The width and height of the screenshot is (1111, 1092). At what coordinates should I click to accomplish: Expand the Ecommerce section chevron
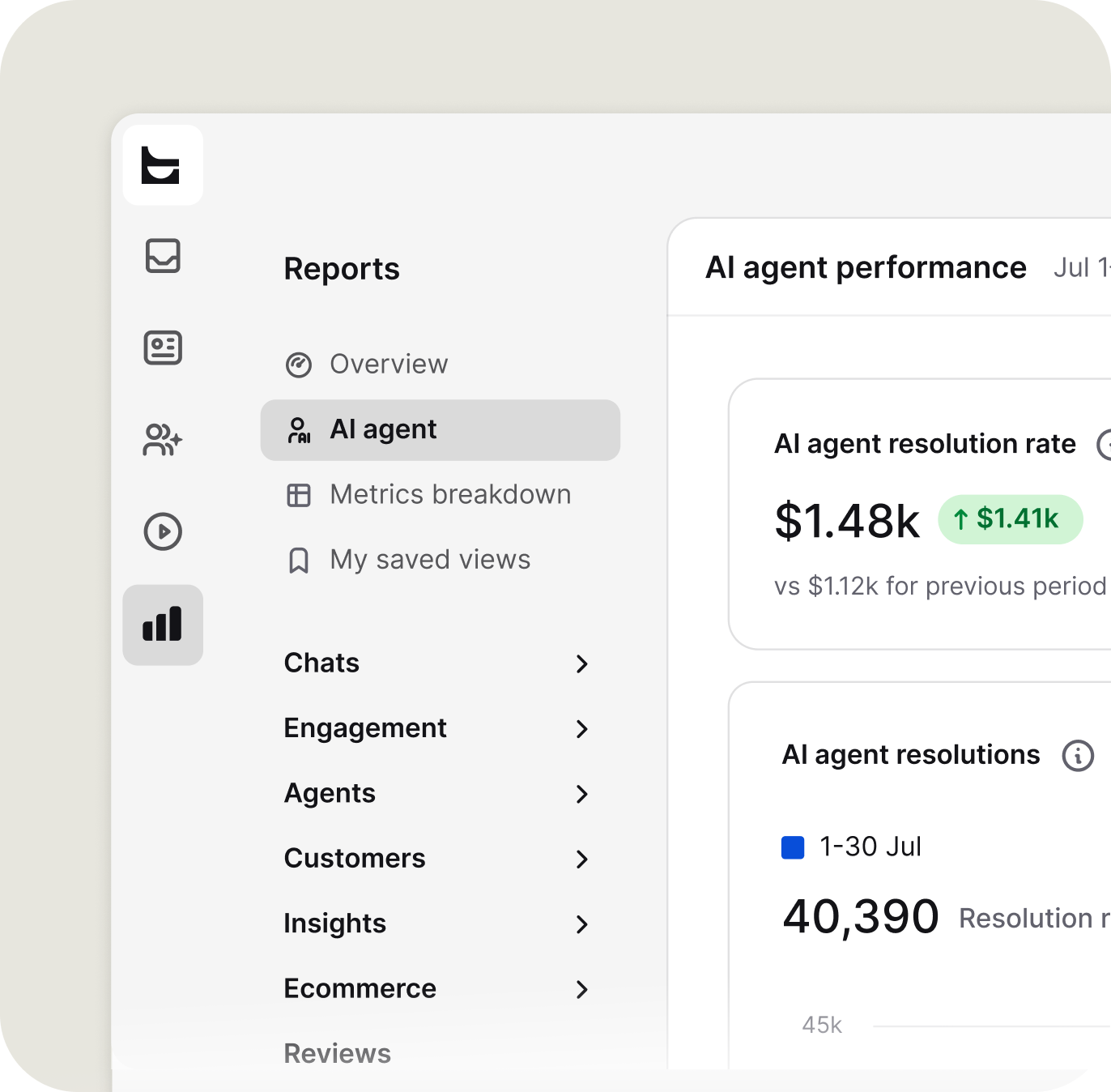pos(581,989)
